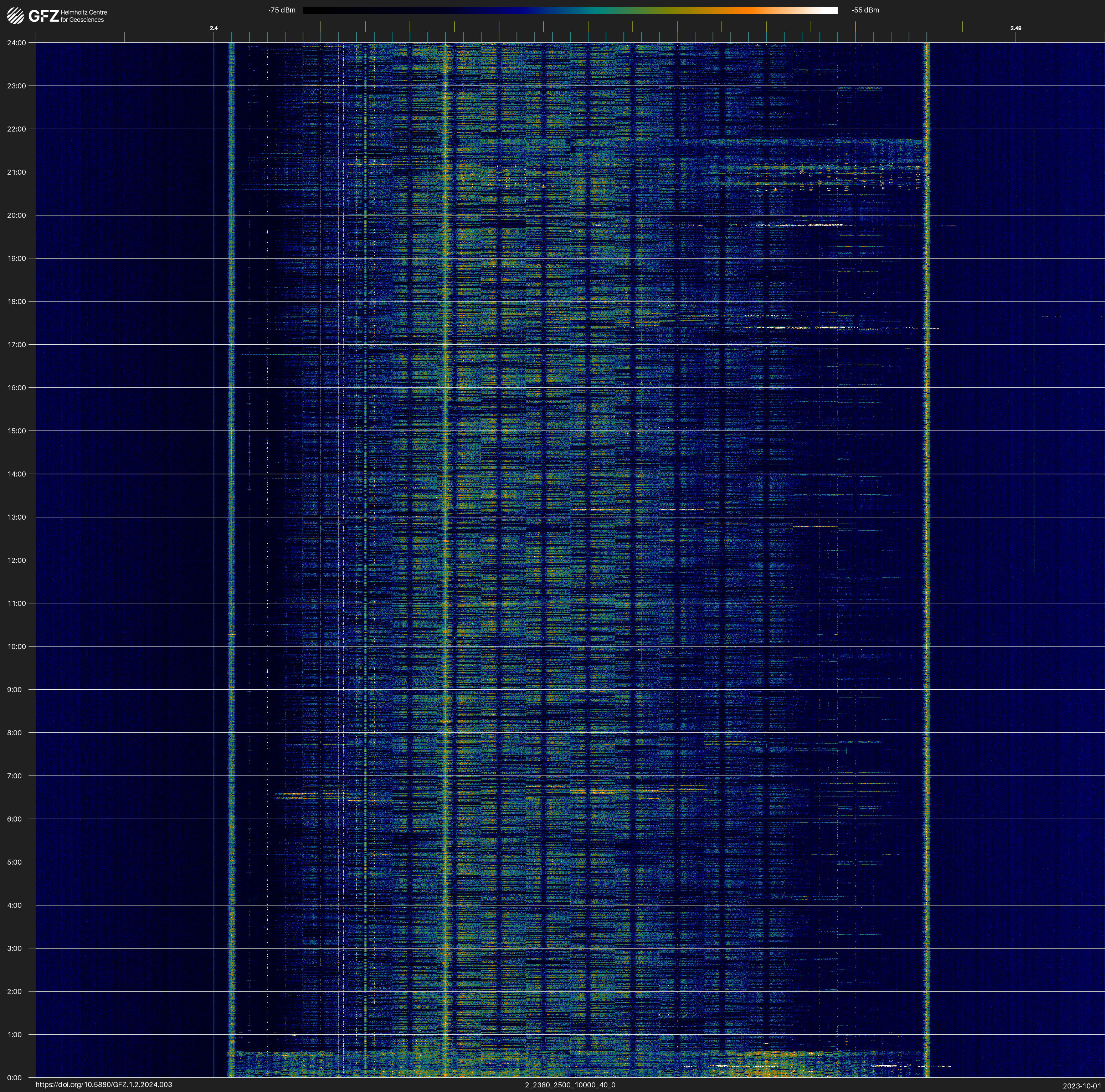Click the GFZ striped globe logo
The width and height of the screenshot is (1105, 1092).
[x=15, y=16]
